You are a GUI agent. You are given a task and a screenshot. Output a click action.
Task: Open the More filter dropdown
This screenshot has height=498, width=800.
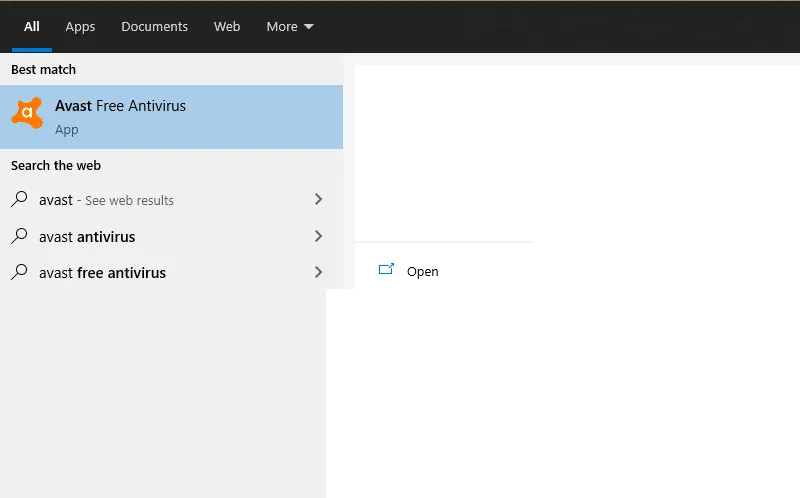click(290, 27)
